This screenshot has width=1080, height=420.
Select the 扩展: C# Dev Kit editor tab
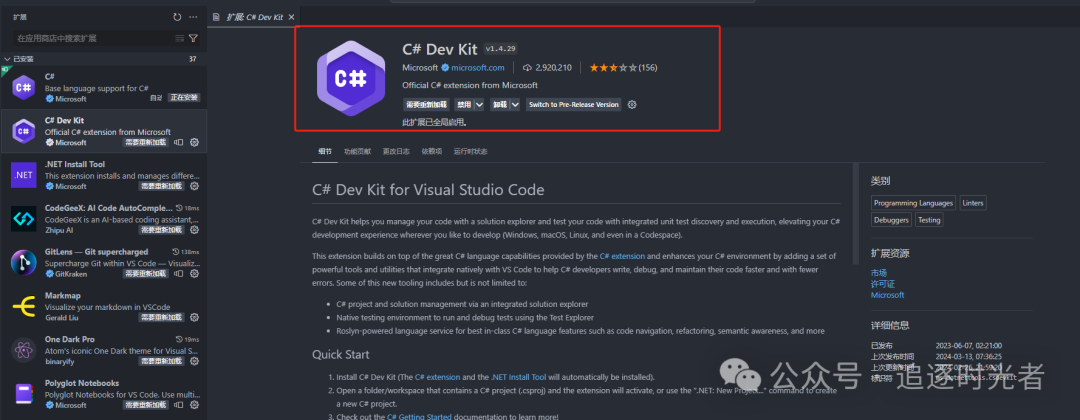pos(255,17)
